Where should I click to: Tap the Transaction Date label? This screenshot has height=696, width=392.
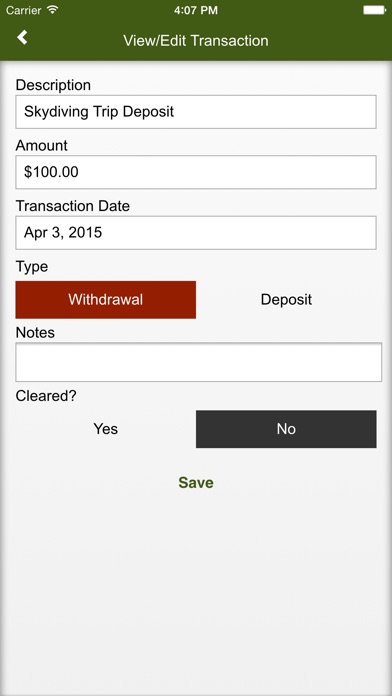73,206
